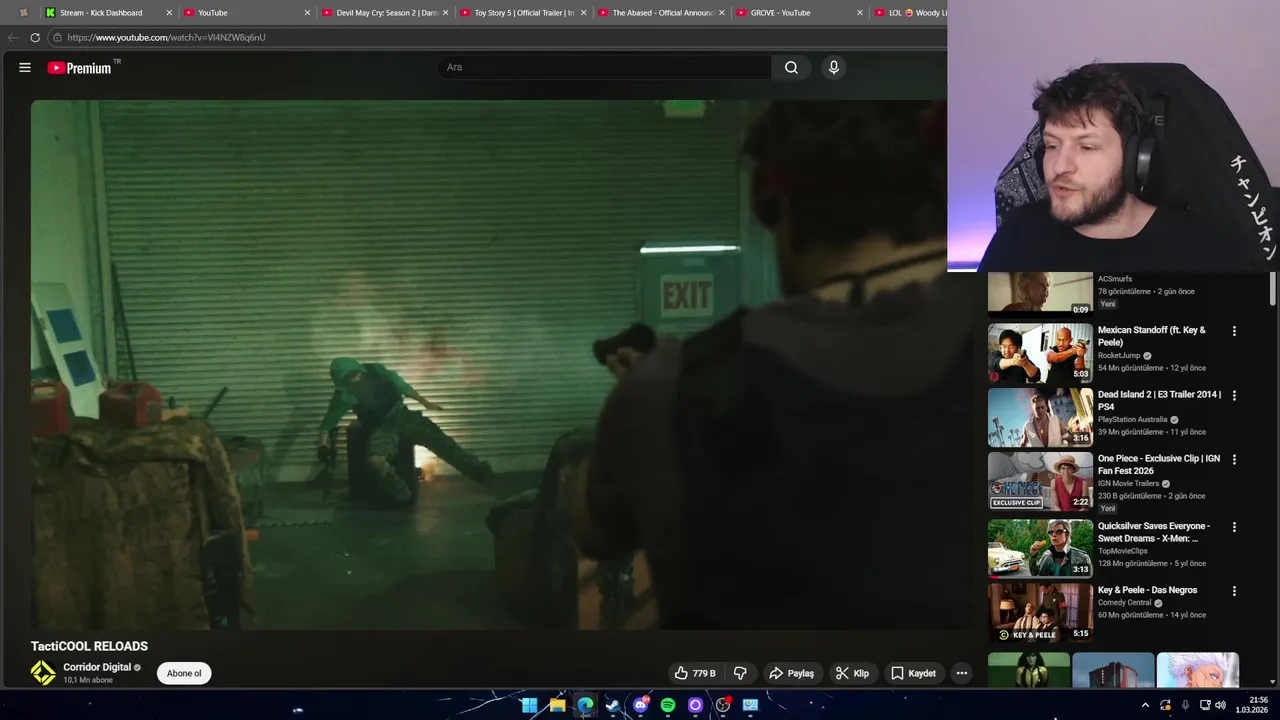Open PlayStation Australia channel name
The image size is (1280, 720).
click(1132, 419)
